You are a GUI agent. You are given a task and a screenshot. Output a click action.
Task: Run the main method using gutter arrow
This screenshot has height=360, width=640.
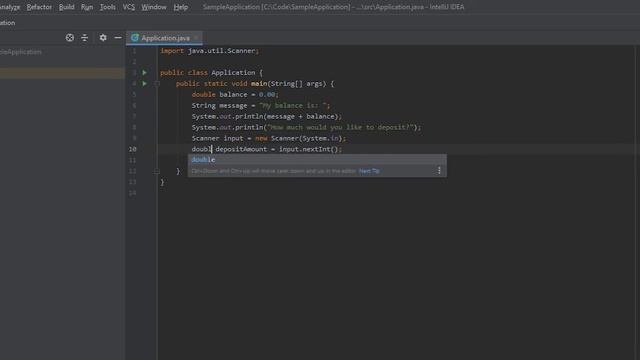(144, 84)
